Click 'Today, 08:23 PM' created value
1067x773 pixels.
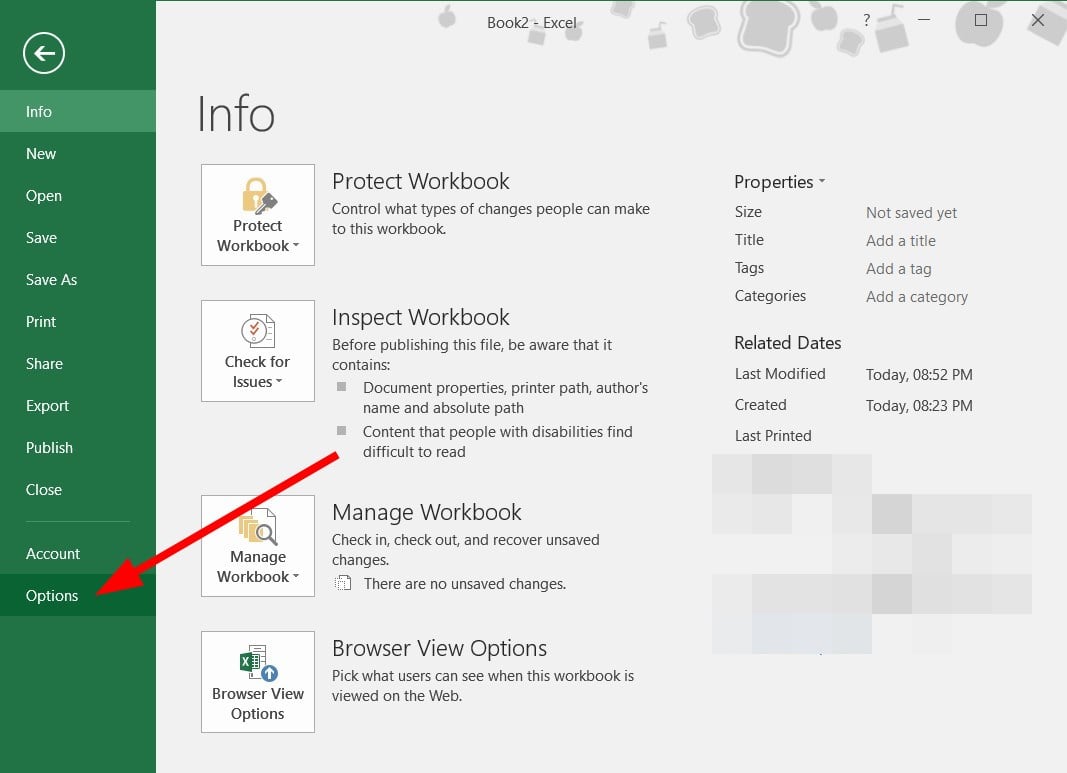[x=919, y=406]
